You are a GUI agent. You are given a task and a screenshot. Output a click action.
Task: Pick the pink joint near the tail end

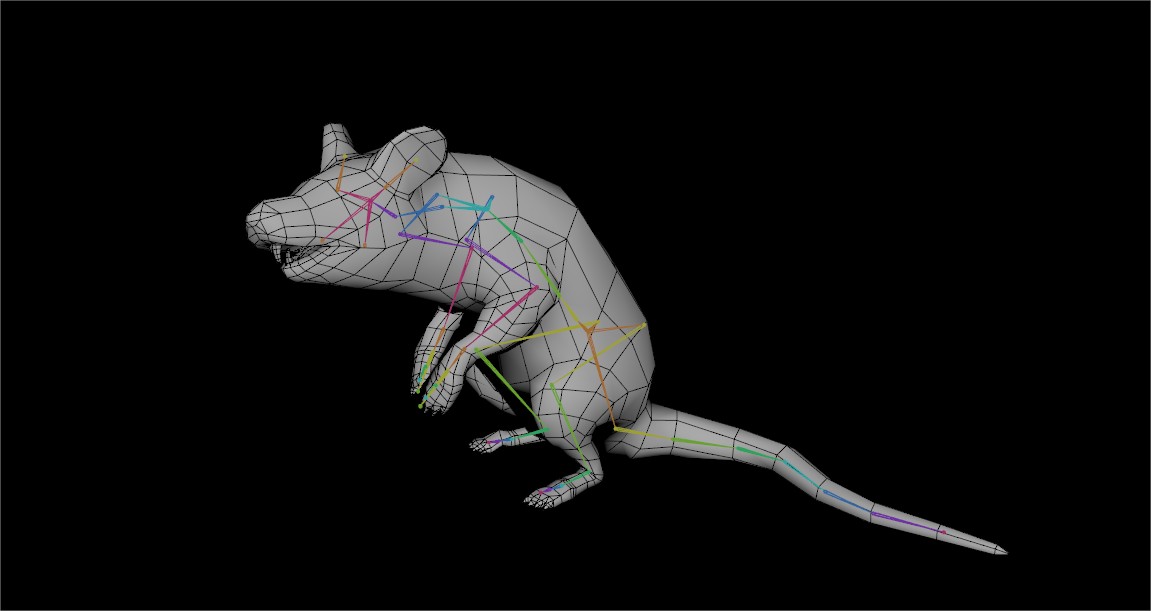(941, 532)
